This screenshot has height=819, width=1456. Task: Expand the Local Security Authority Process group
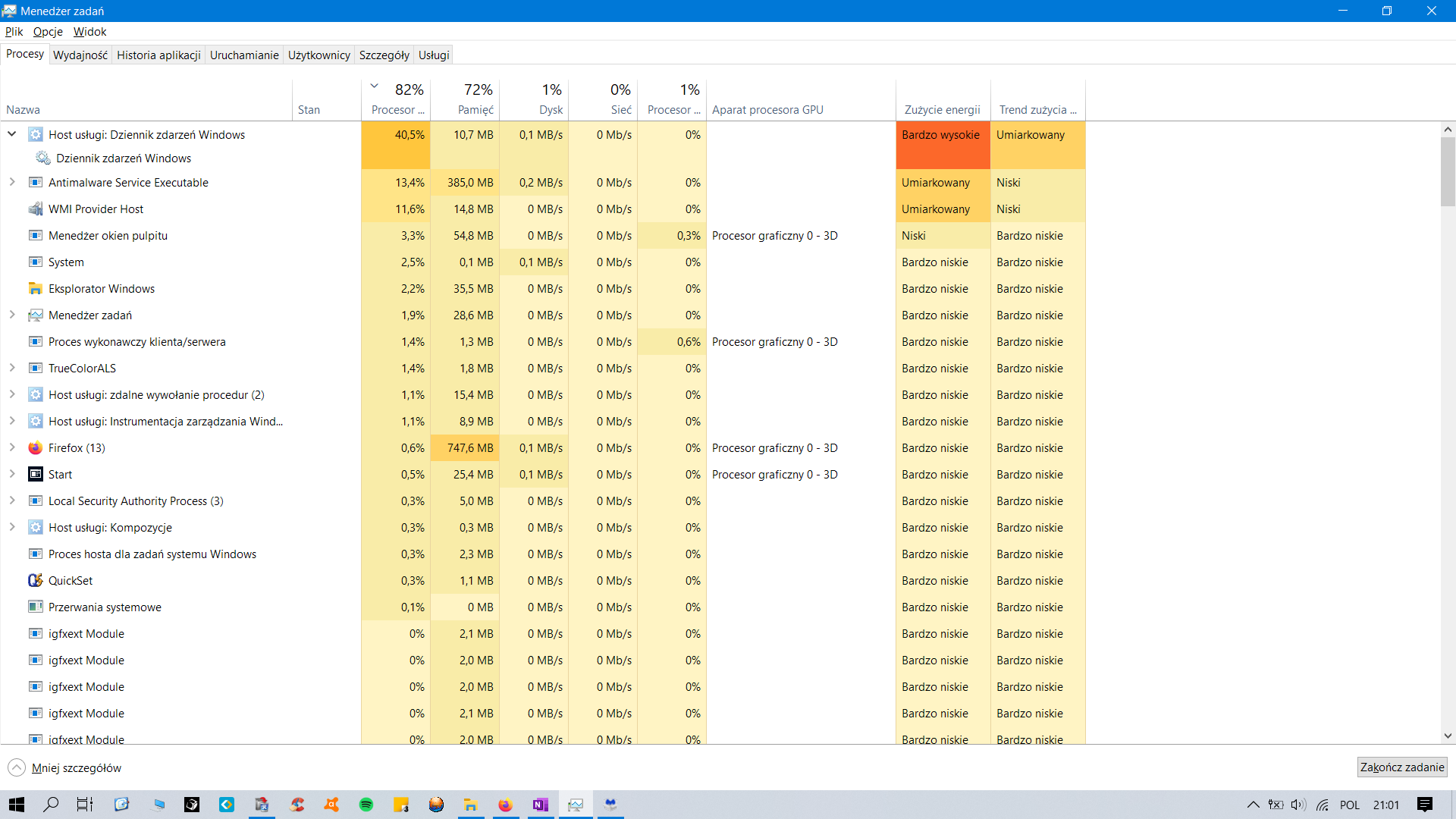tap(12, 501)
